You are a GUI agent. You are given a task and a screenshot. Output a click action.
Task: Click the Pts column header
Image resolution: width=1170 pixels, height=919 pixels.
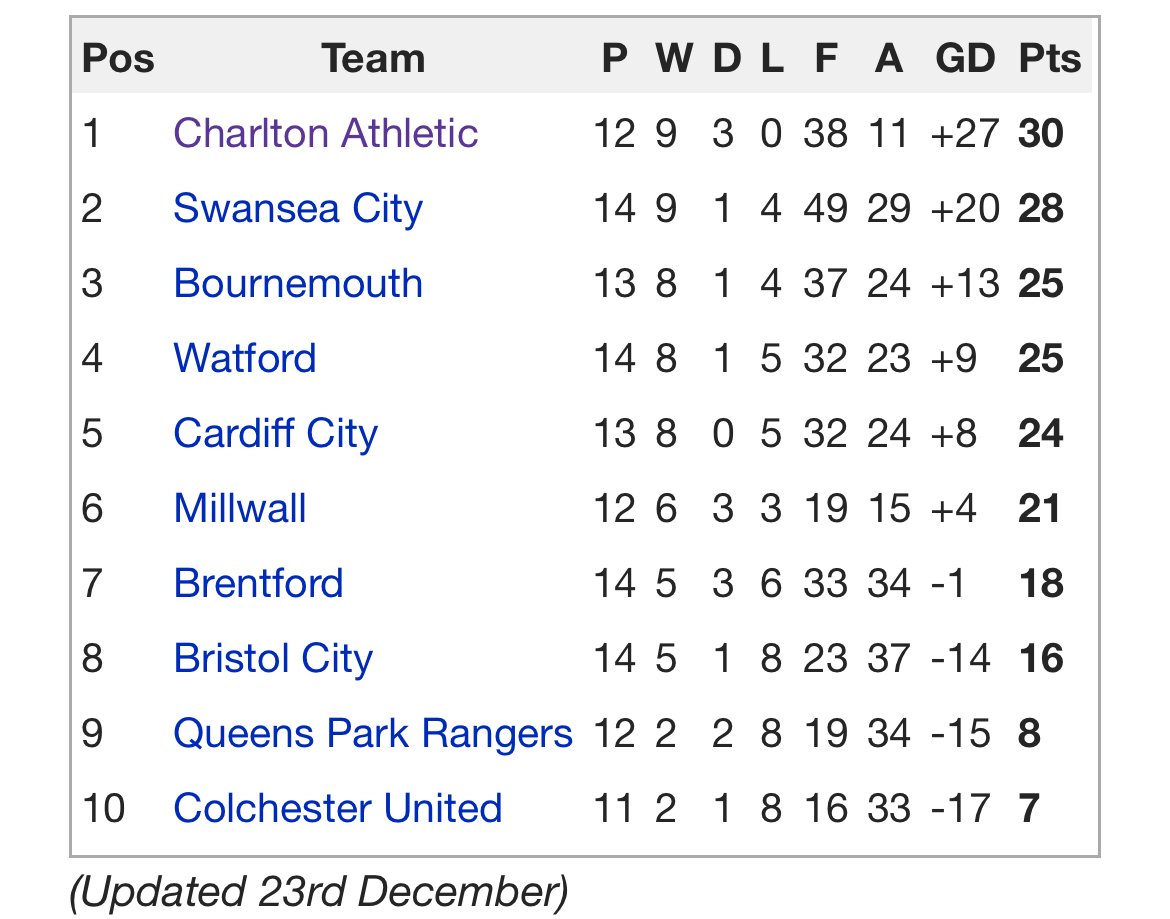tap(1049, 59)
